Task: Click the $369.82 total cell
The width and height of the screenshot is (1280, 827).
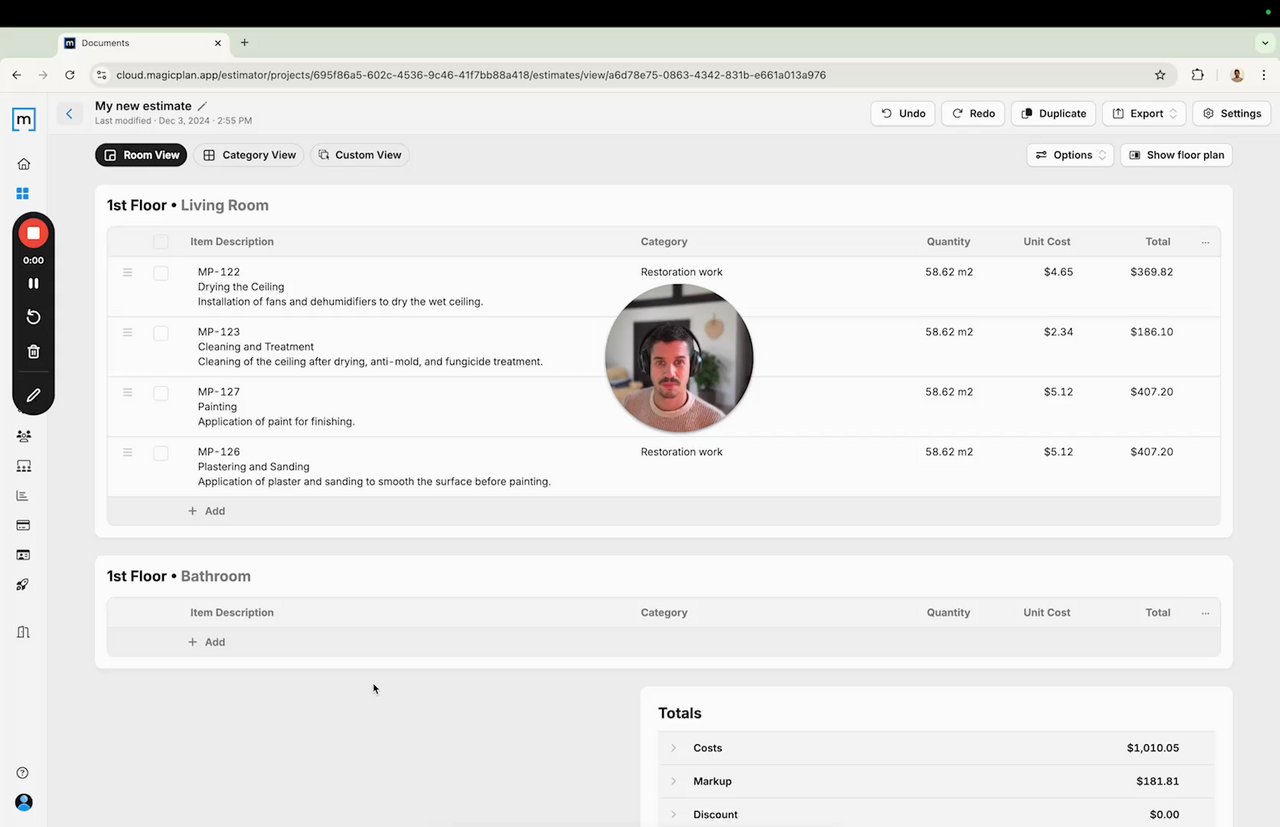Action: 1151,272
